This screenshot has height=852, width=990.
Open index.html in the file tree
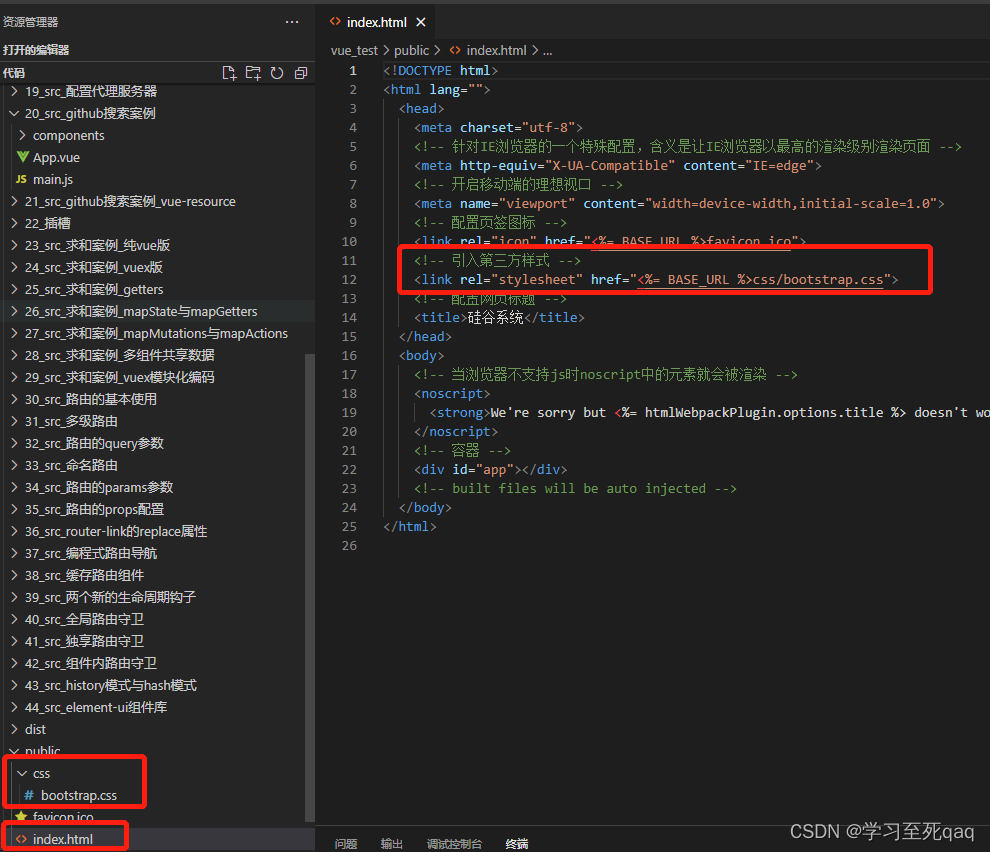pyautogui.click(x=63, y=839)
